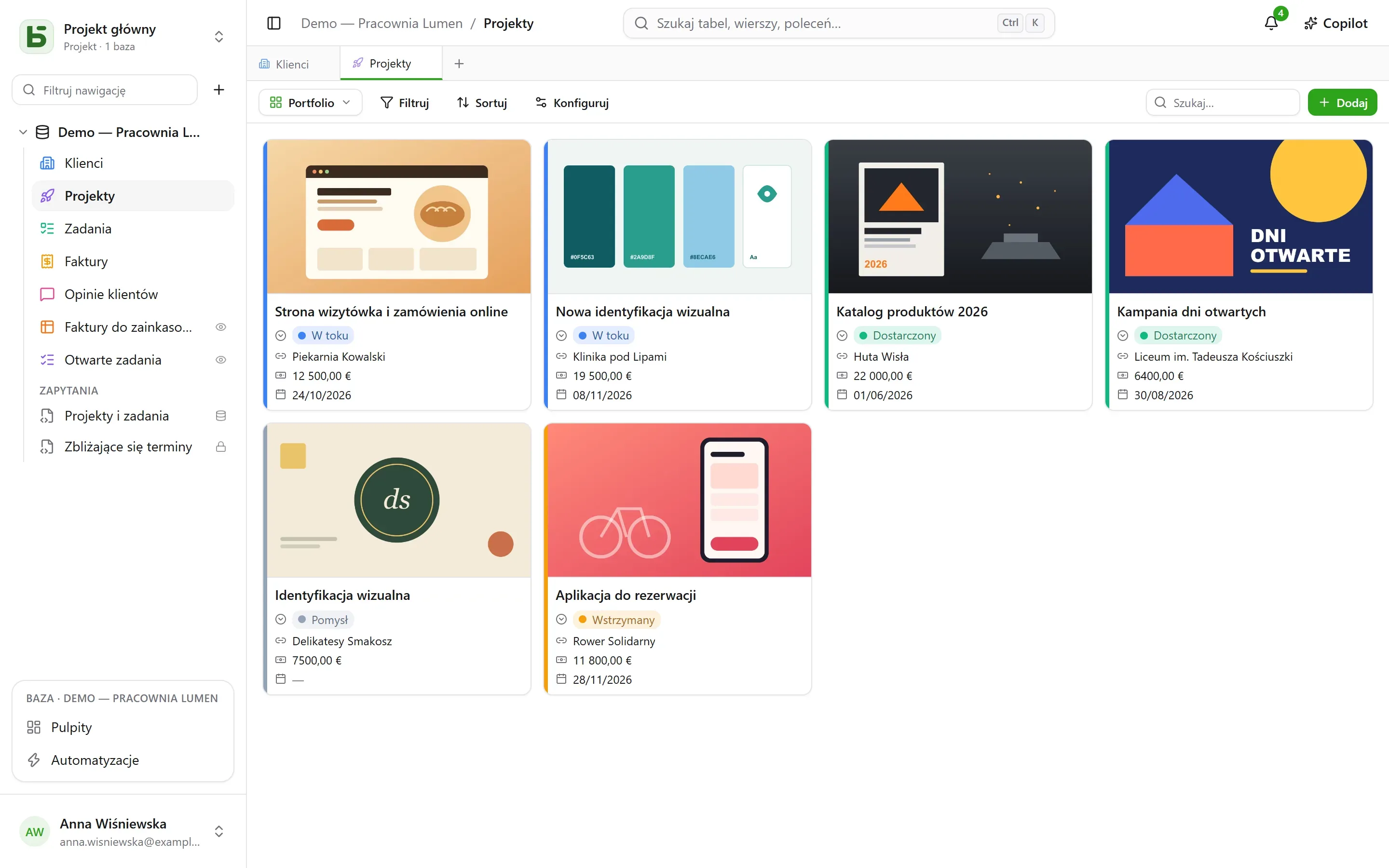Click the Klienci building icon in sidebar
This screenshot has height=868, width=1389.
pos(47,163)
